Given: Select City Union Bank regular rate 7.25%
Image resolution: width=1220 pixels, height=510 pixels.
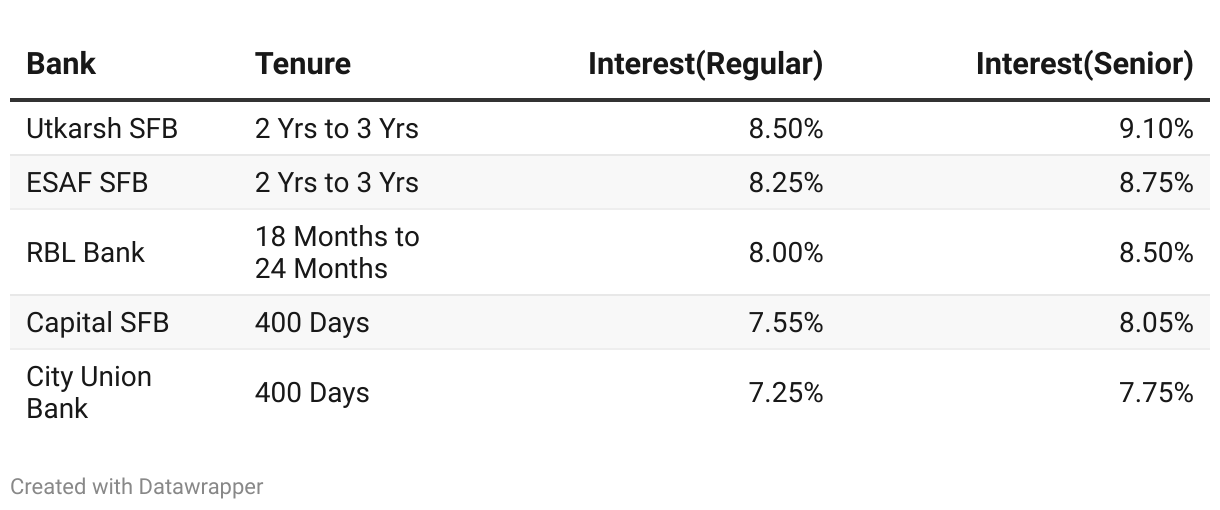Looking at the screenshot, I should click(x=785, y=392).
